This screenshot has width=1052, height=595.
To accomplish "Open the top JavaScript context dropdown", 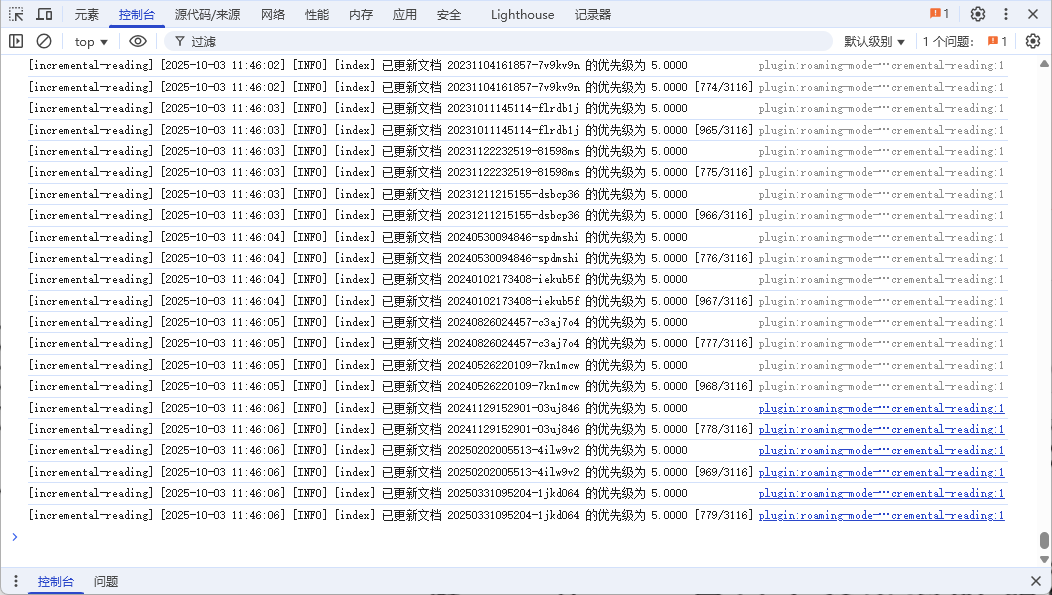I will pos(91,42).
